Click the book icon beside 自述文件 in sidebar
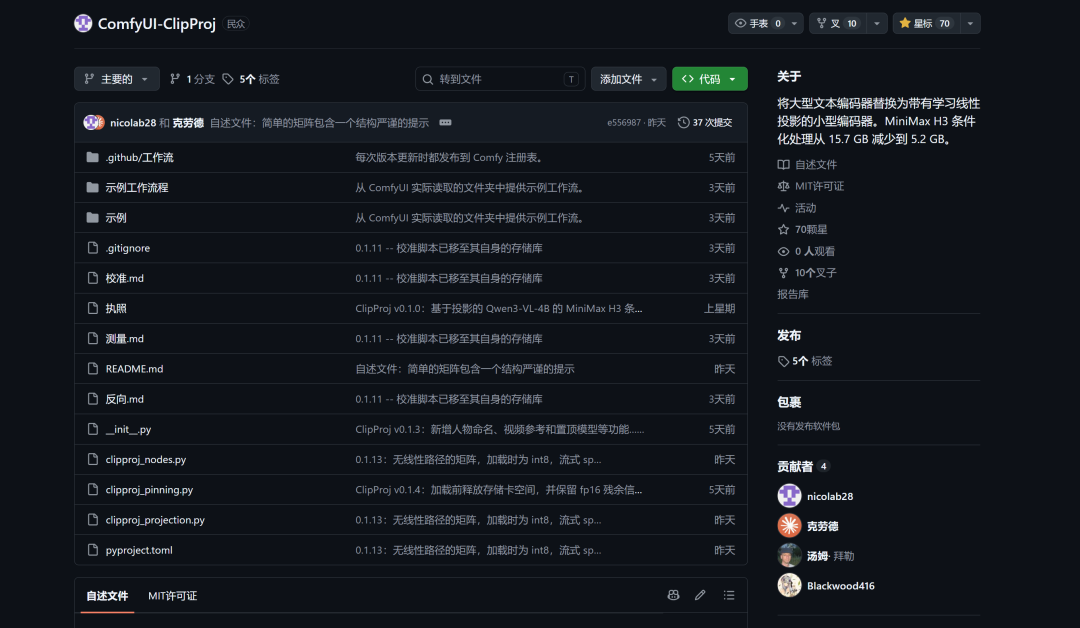The width and height of the screenshot is (1080, 628). tap(783, 165)
